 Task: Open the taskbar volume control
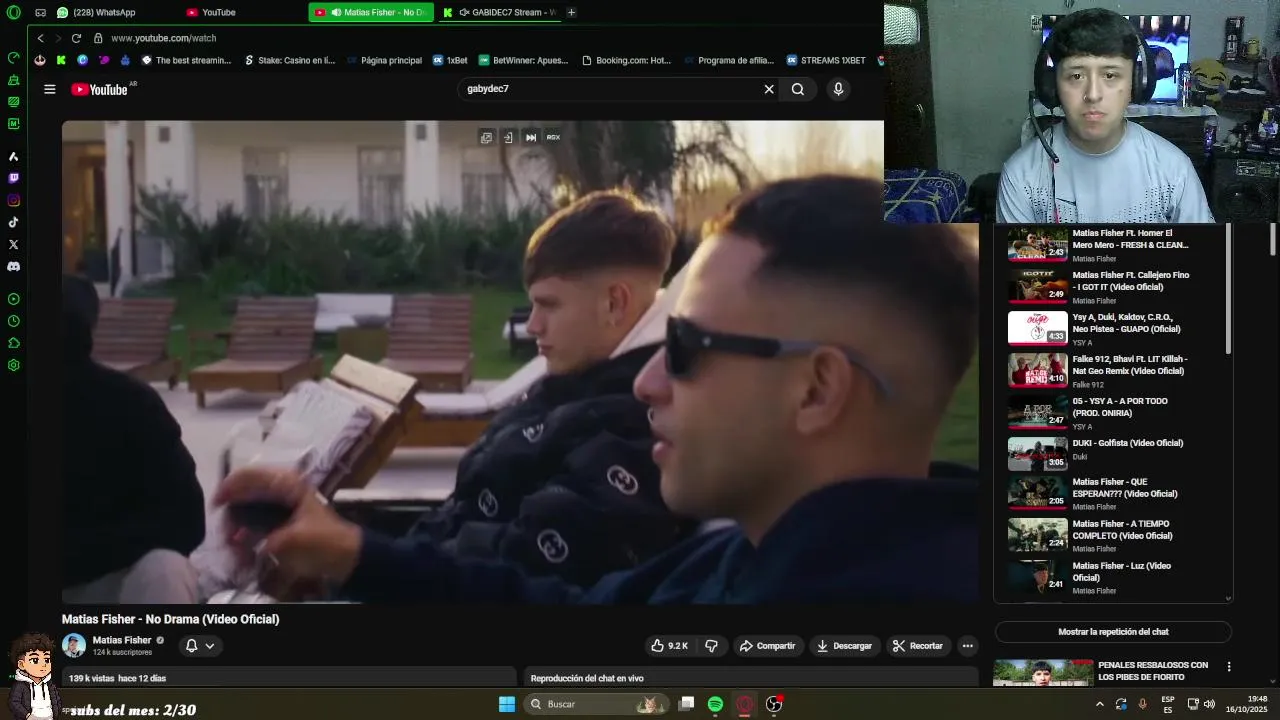pyautogui.click(x=1209, y=704)
